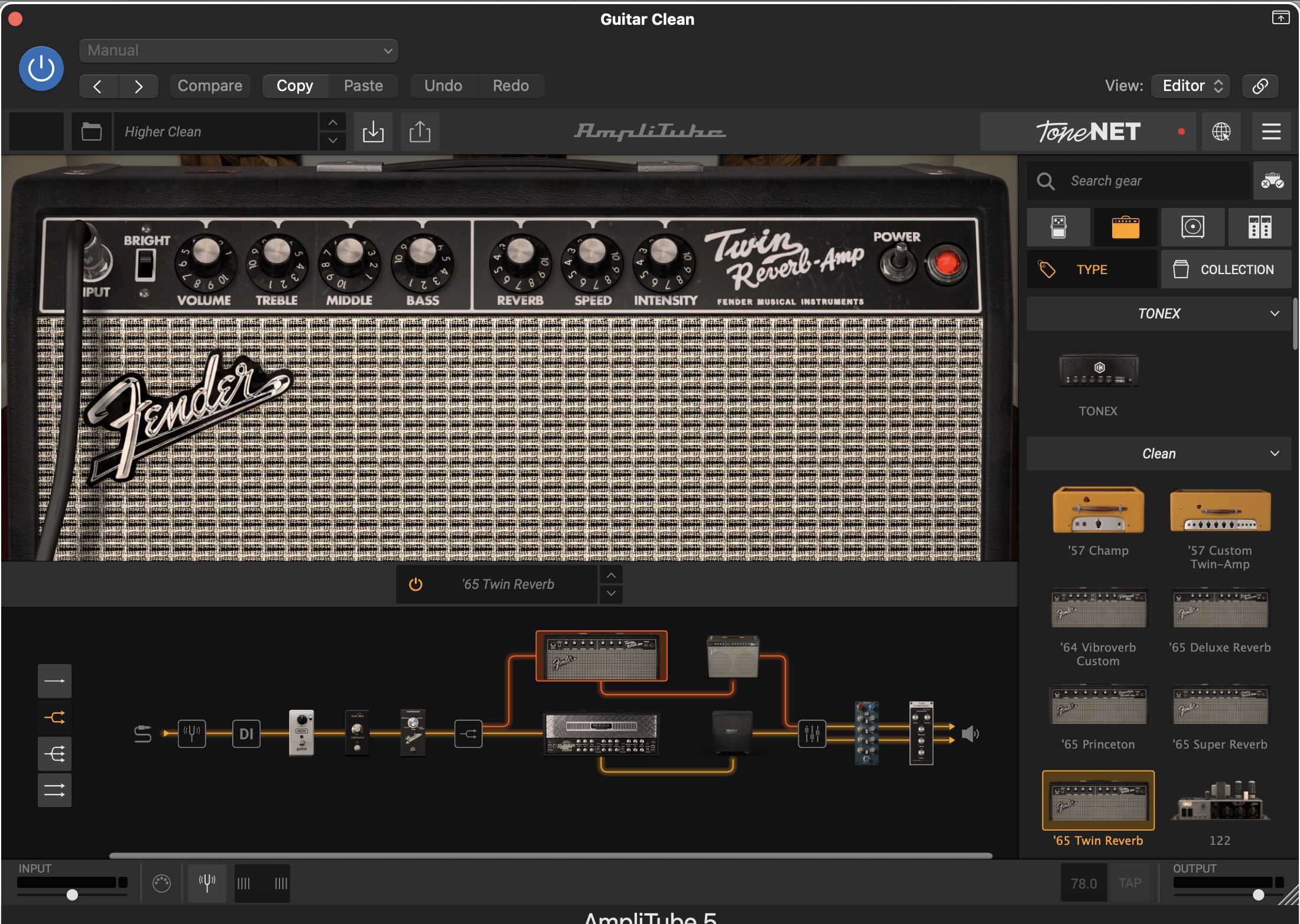Select the cabinet speaker gear category
Viewport: 1300px width, 924px height.
1192,227
